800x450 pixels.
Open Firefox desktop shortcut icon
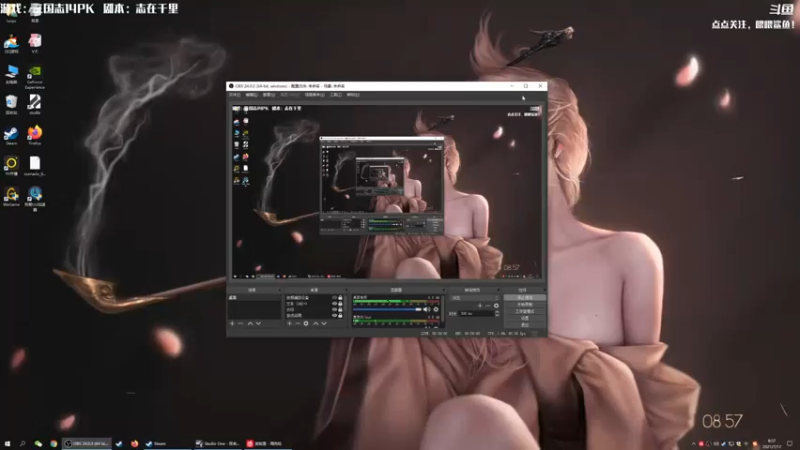(x=35, y=136)
